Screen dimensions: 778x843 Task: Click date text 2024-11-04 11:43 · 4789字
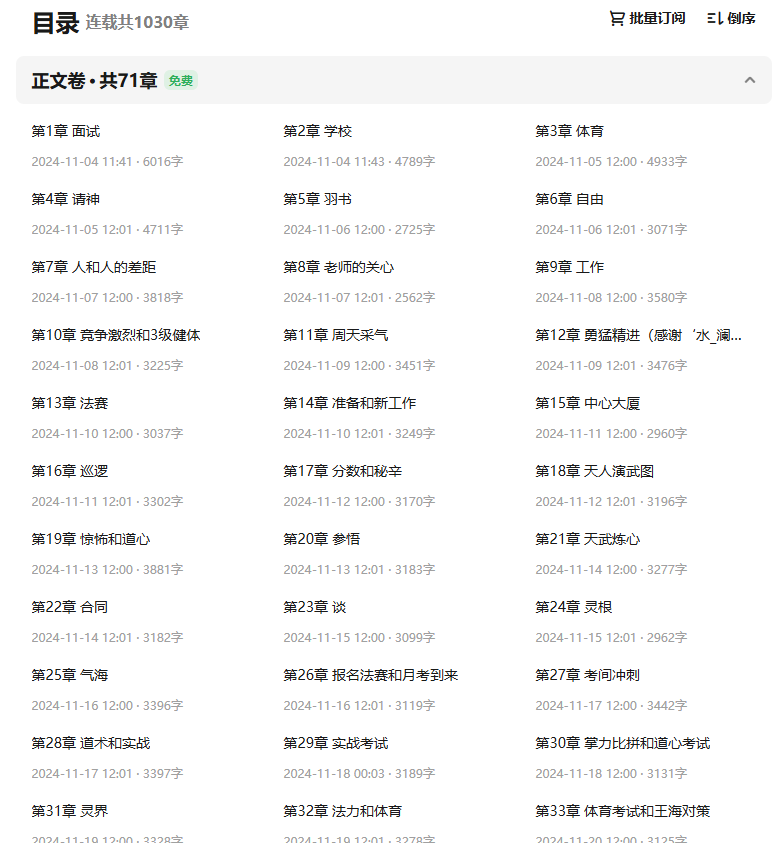pyautogui.click(x=359, y=161)
